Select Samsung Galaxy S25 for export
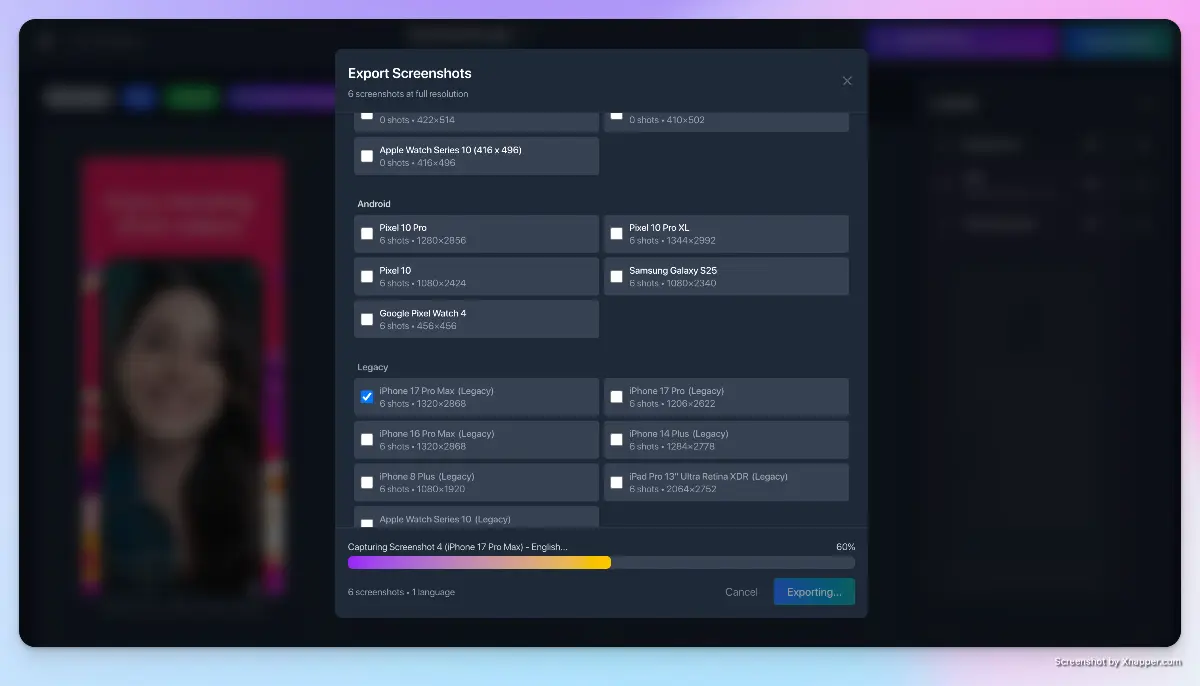Screen dimensions: 1200x686 pos(616,276)
